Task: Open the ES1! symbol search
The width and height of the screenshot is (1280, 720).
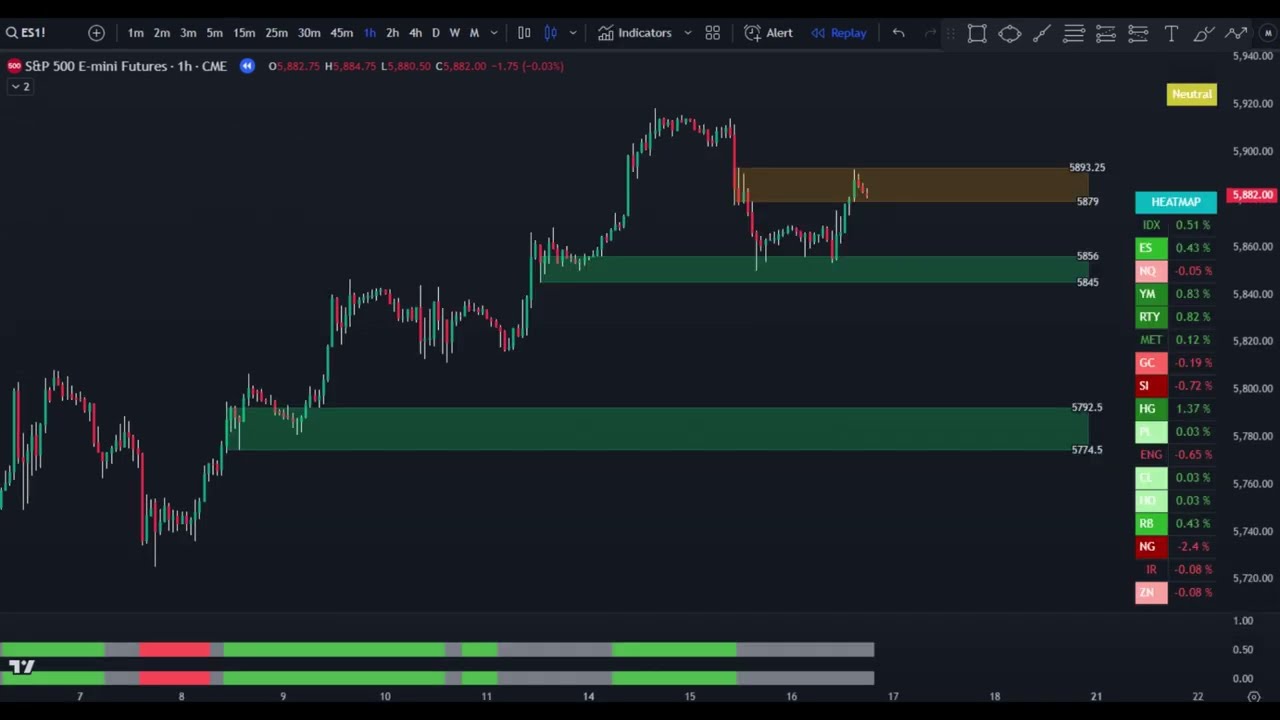Action: tap(26, 33)
